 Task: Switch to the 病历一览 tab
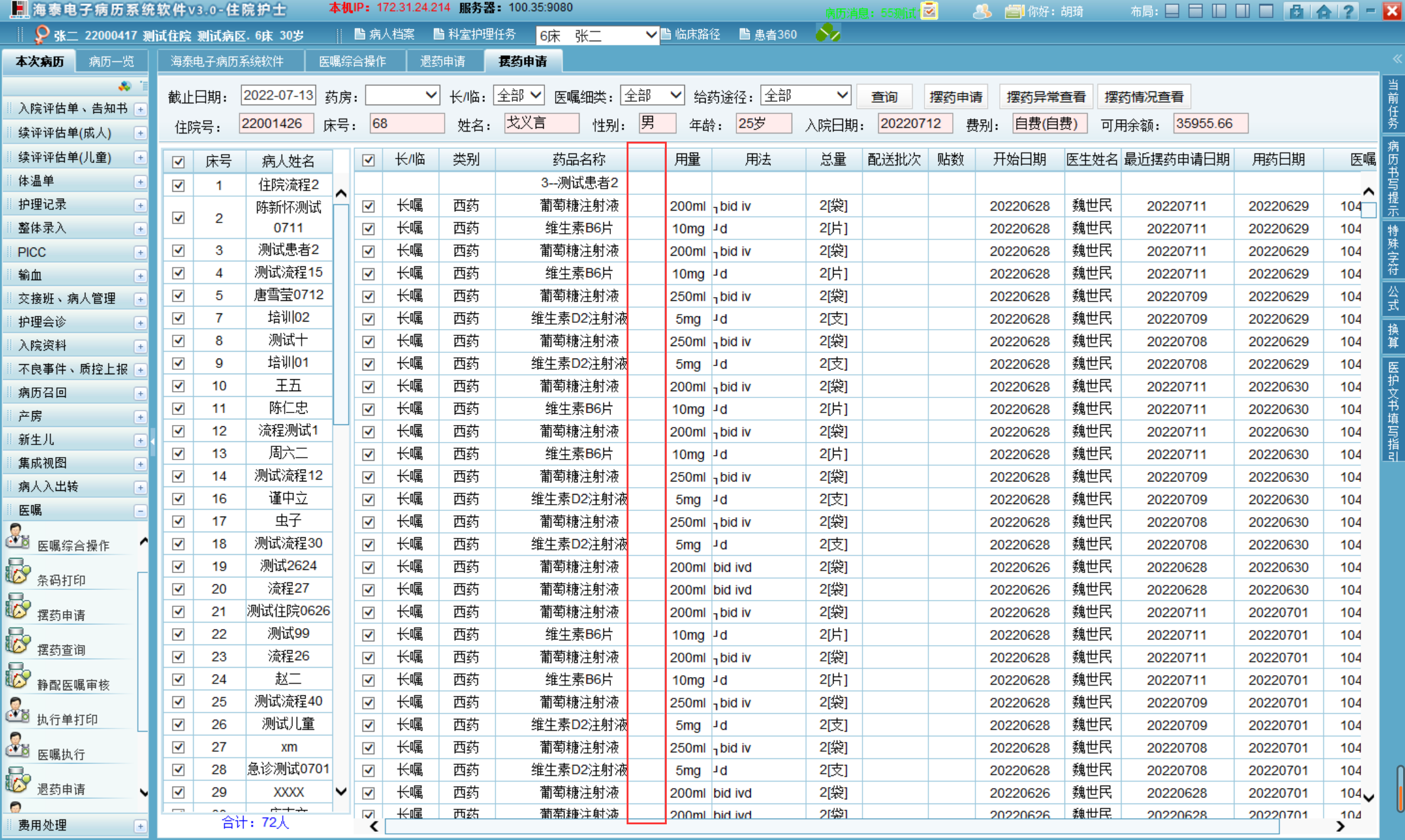[111, 61]
